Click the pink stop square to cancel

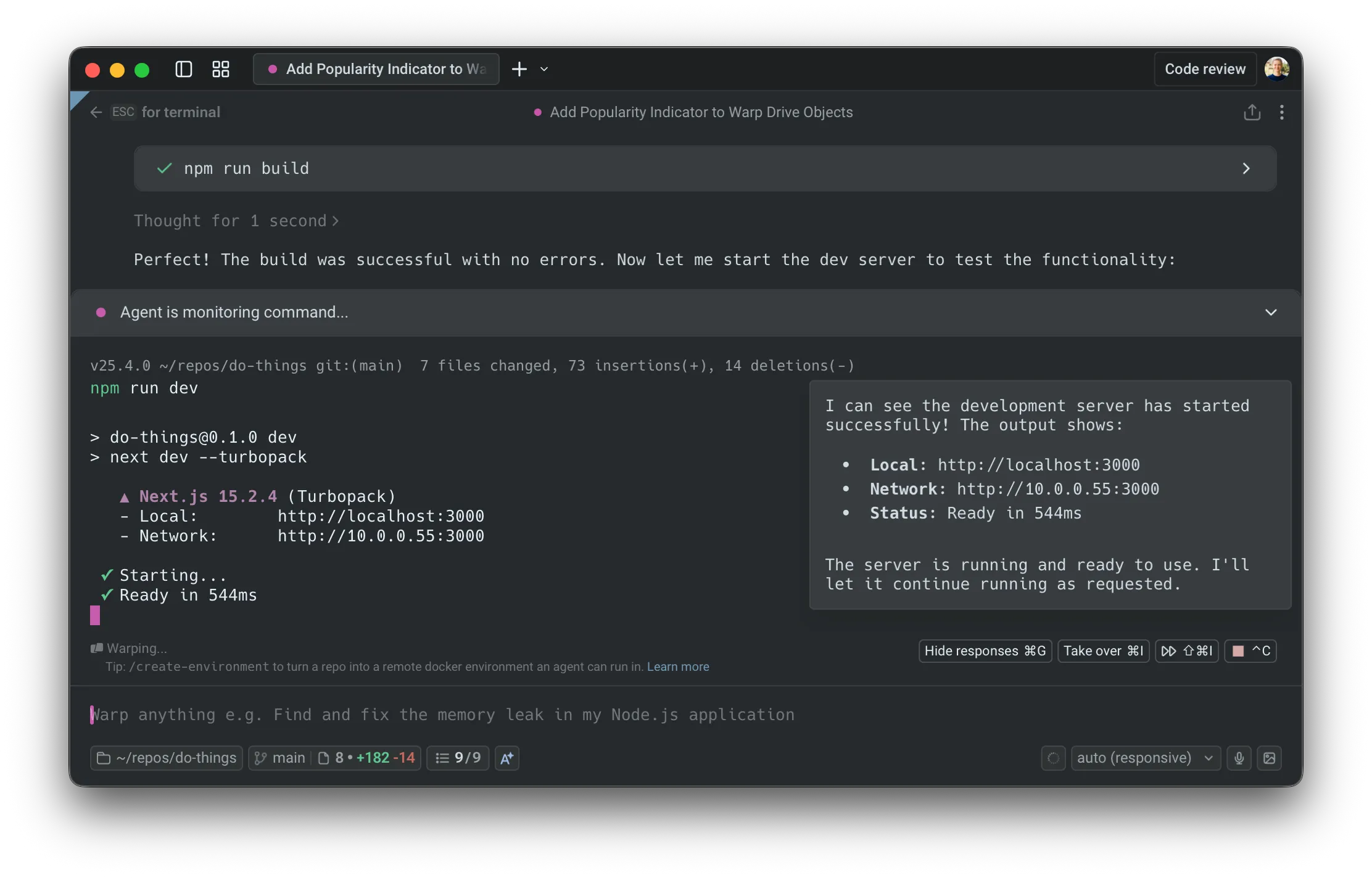tap(1239, 650)
